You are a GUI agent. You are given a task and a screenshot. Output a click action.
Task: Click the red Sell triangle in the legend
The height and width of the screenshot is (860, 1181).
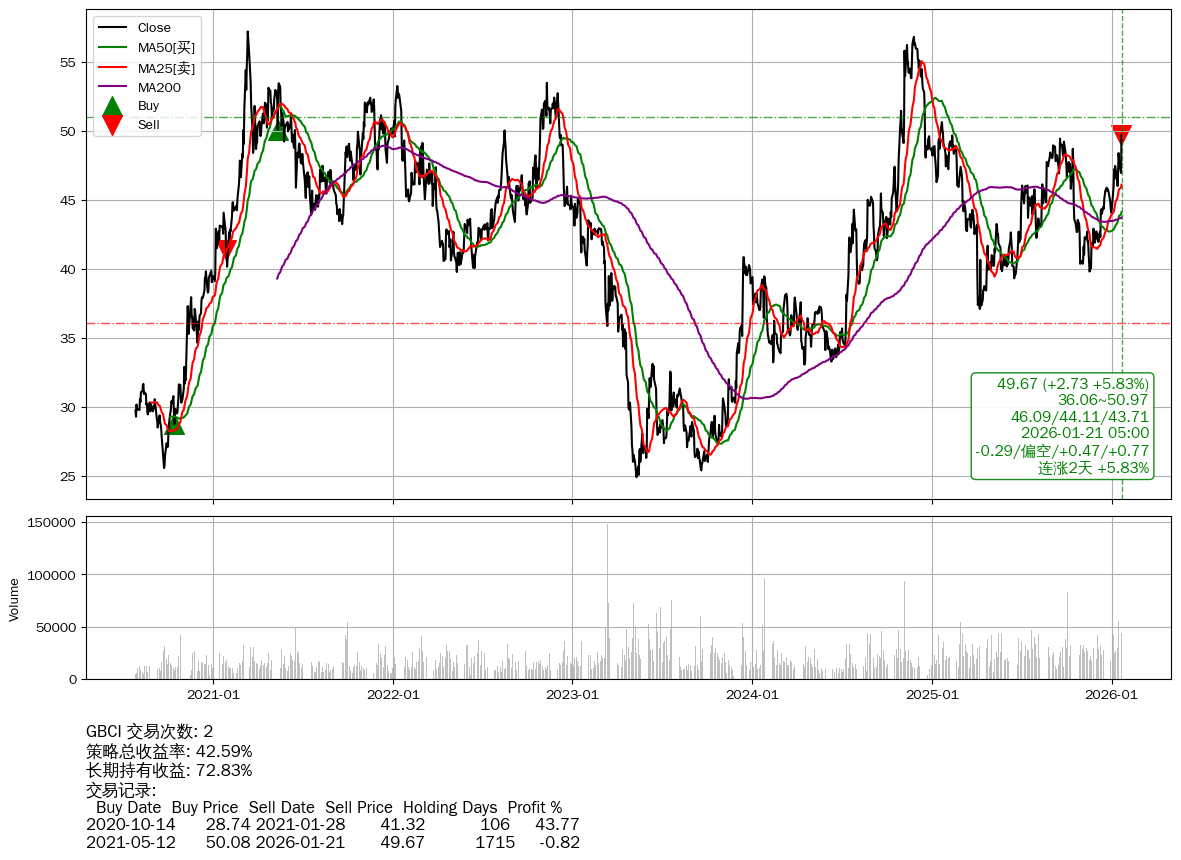113,125
